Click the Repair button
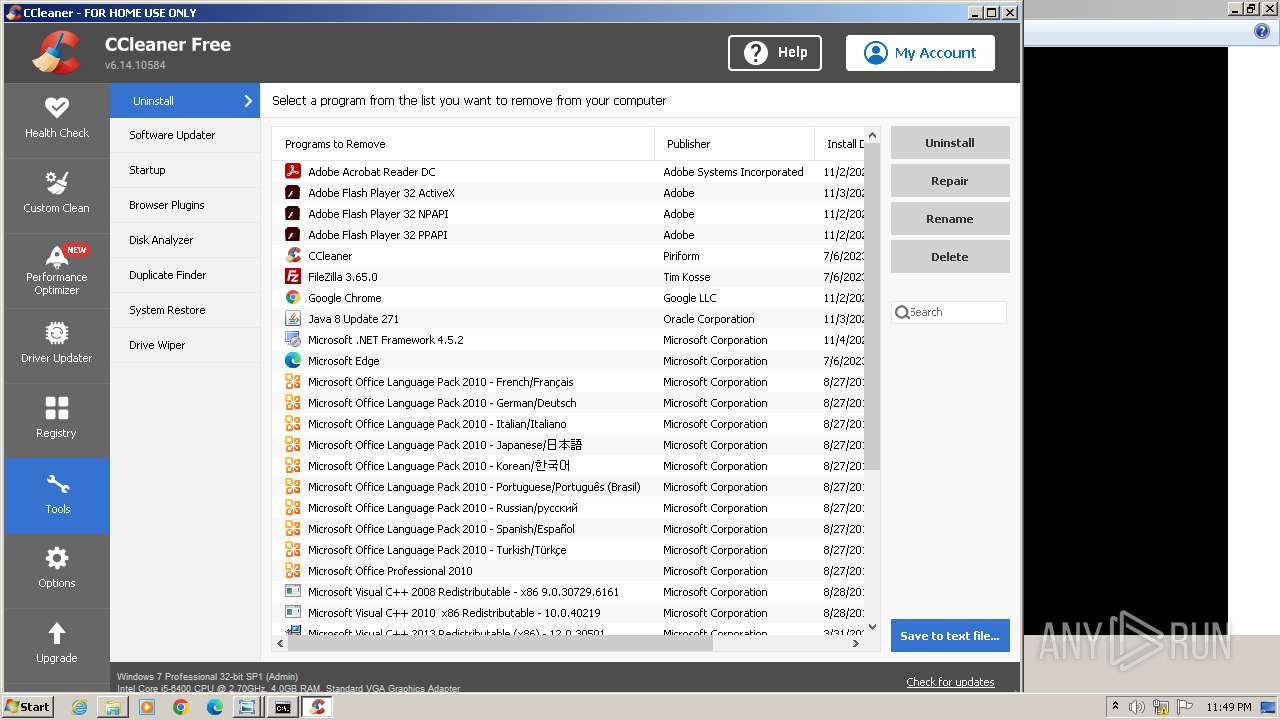 950,181
